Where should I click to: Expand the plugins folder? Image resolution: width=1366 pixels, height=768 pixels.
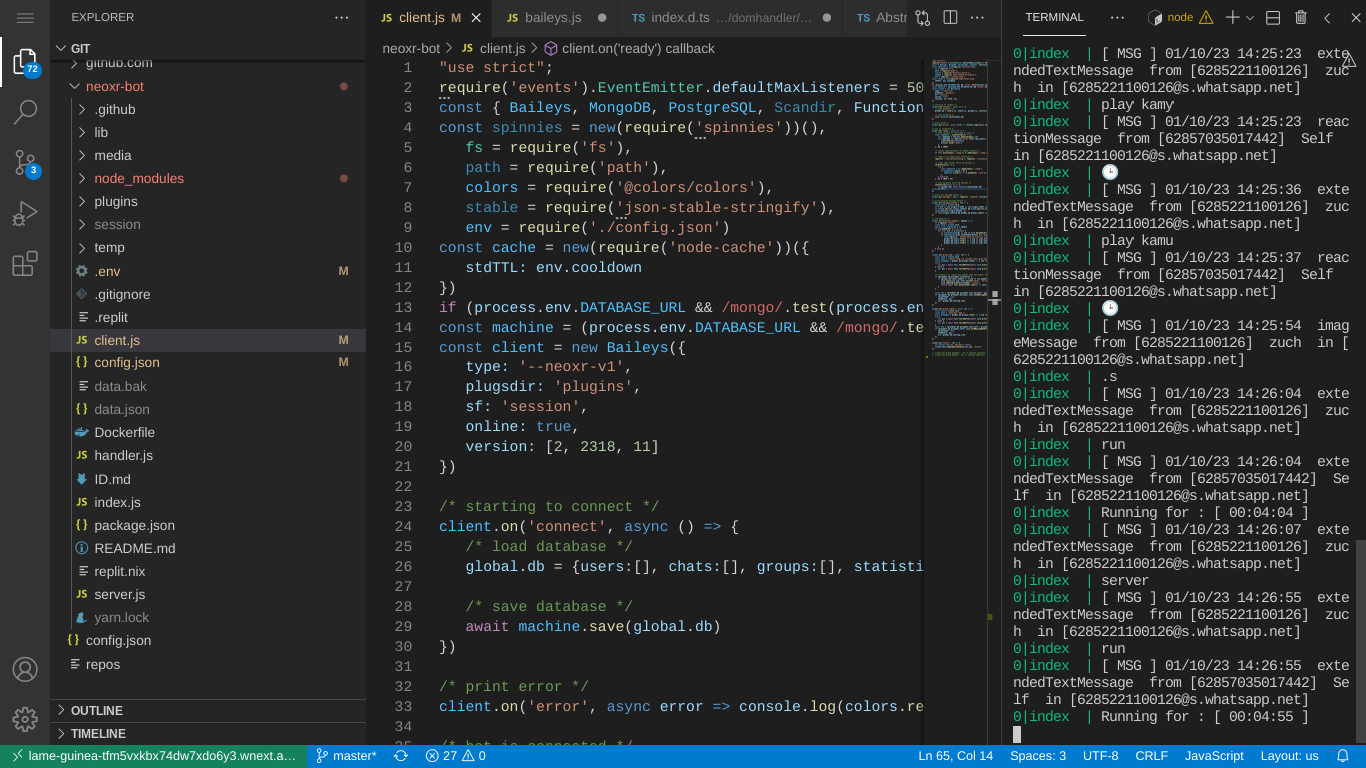pos(116,201)
